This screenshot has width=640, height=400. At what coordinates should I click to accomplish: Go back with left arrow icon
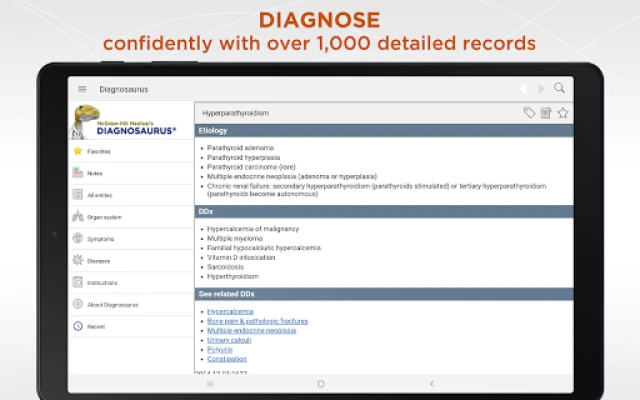(523, 89)
